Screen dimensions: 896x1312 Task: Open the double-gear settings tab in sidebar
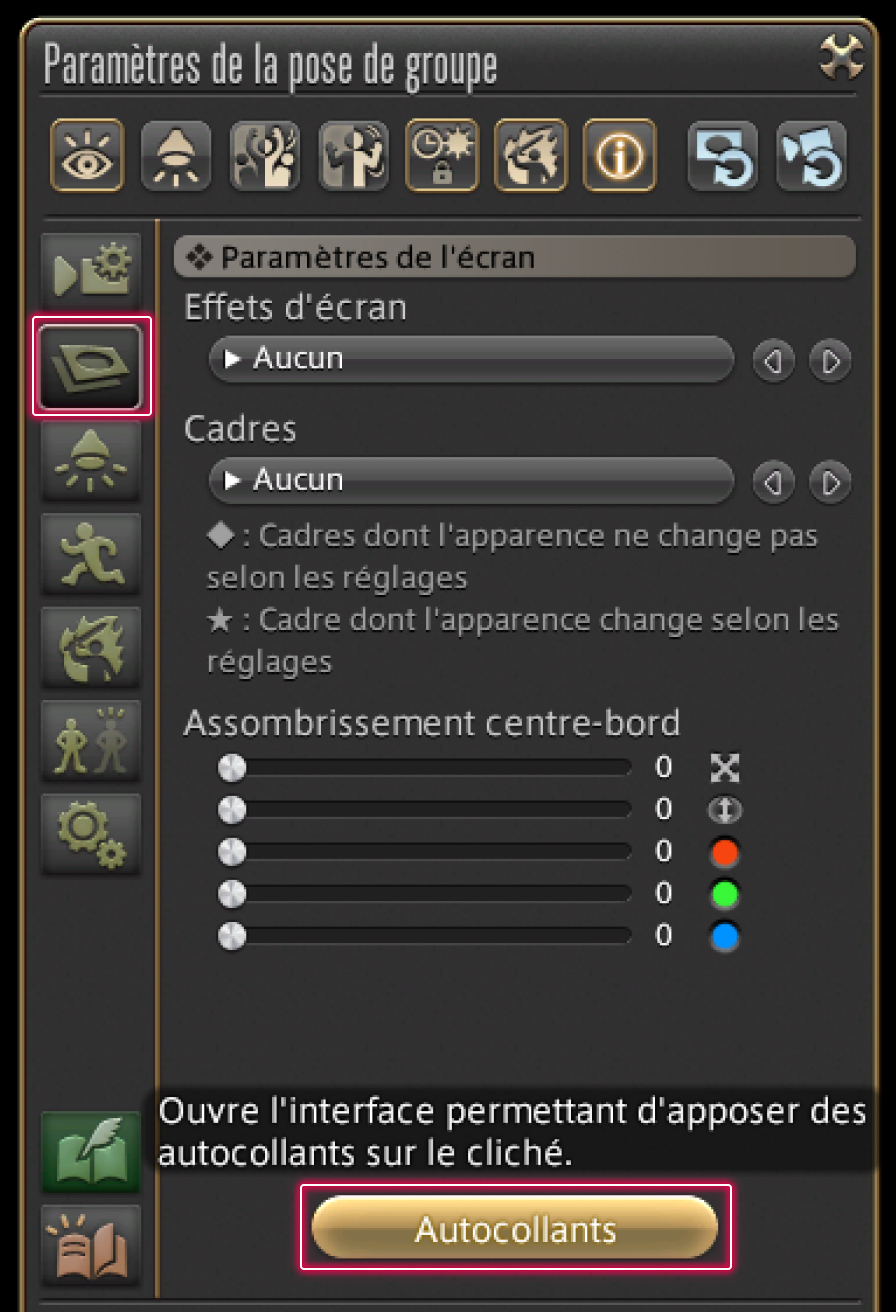tap(91, 834)
